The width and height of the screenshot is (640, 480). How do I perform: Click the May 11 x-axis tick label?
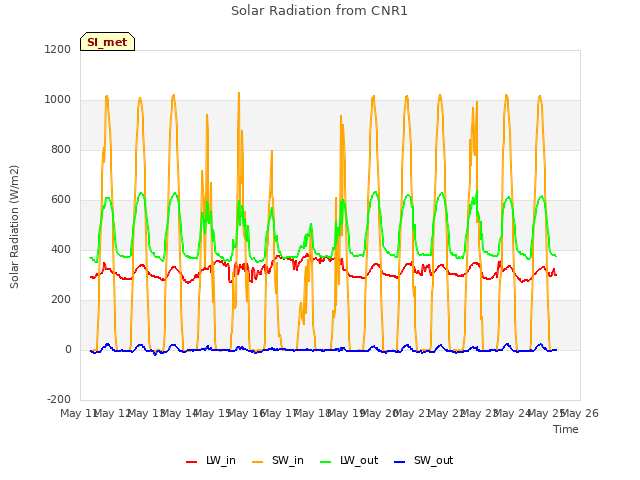tap(79, 413)
